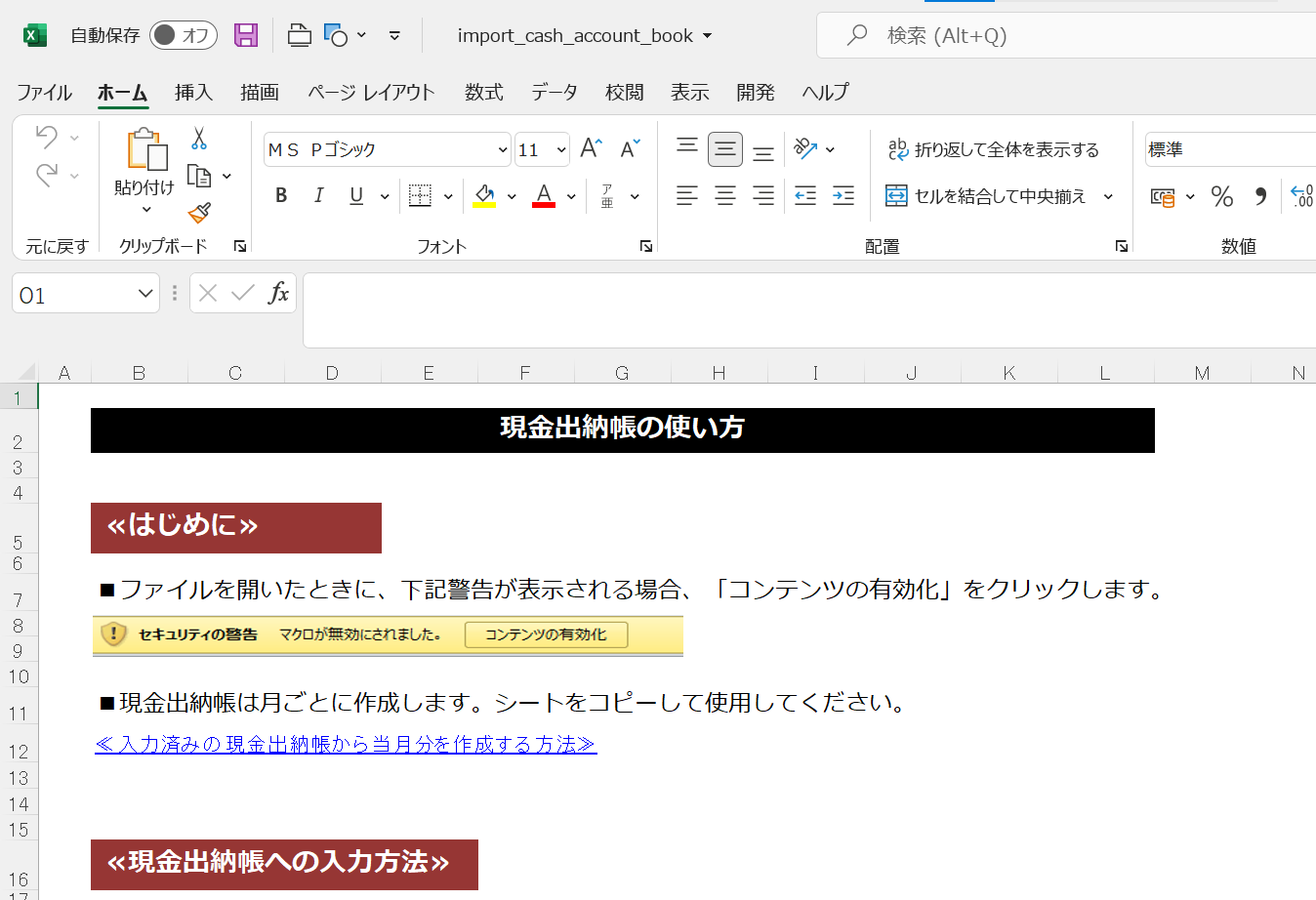Screen dimensions: 1316x900
Task: Increase font size with the larger A icon
Action: [x=591, y=148]
